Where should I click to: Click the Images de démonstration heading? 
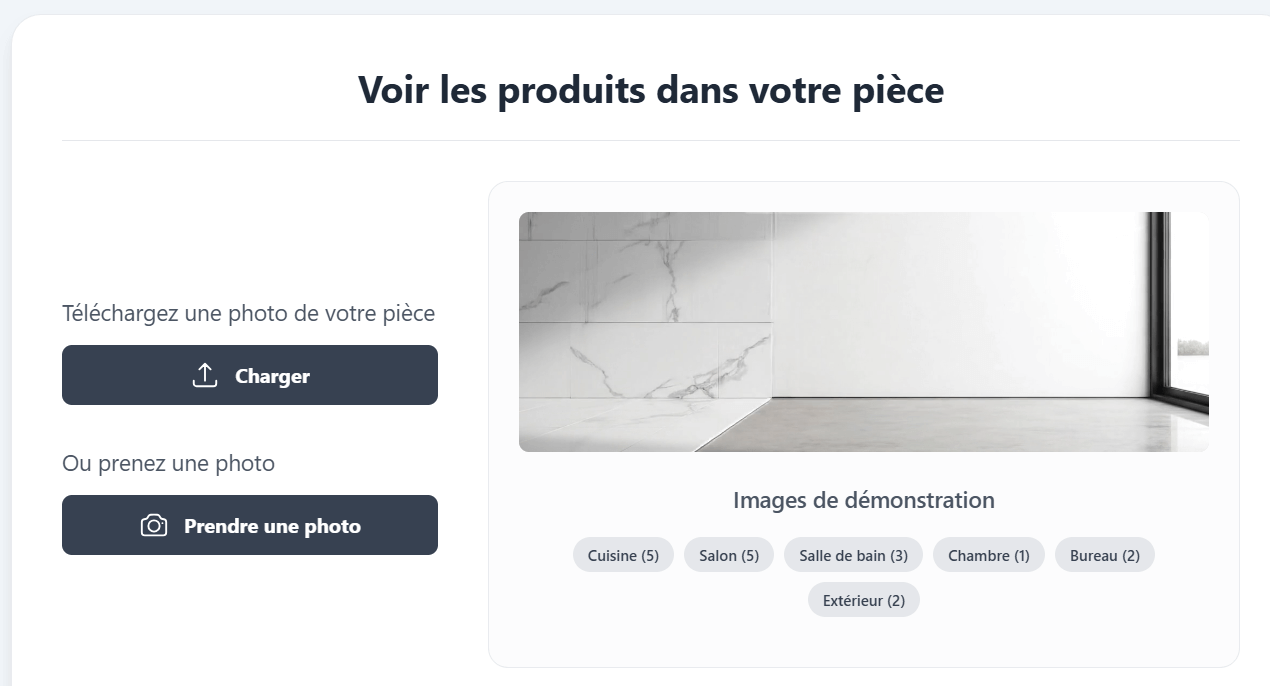863,500
